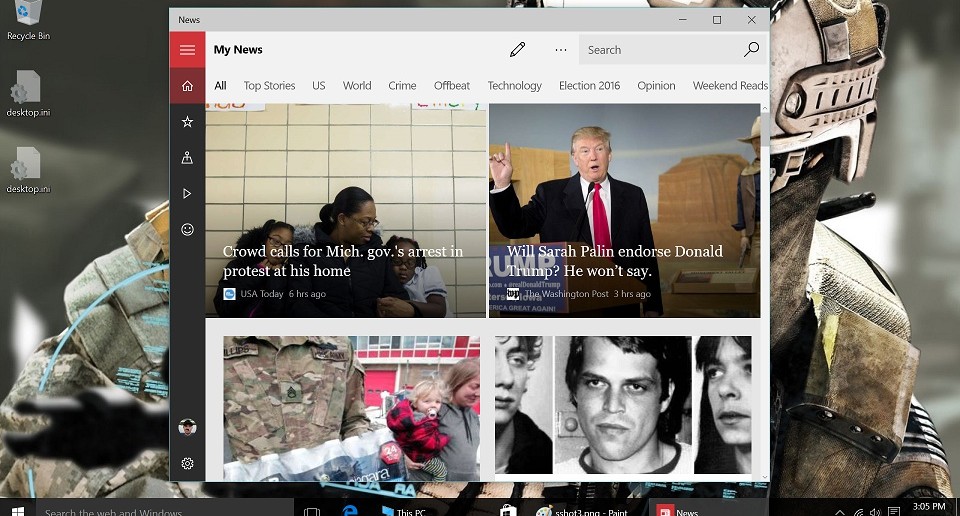The width and height of the screenshot is (960, 516).
Task: Open the Sarah Palin Trump article
Action: pos(624,211)
